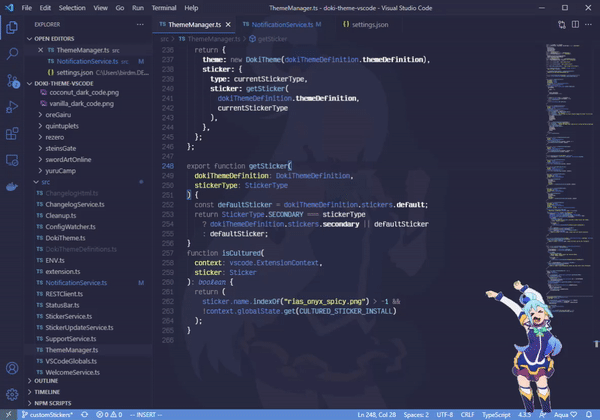The width and height of the screenshot is (600, 420).
Task: Expand the Outline section
Action: 46,381
